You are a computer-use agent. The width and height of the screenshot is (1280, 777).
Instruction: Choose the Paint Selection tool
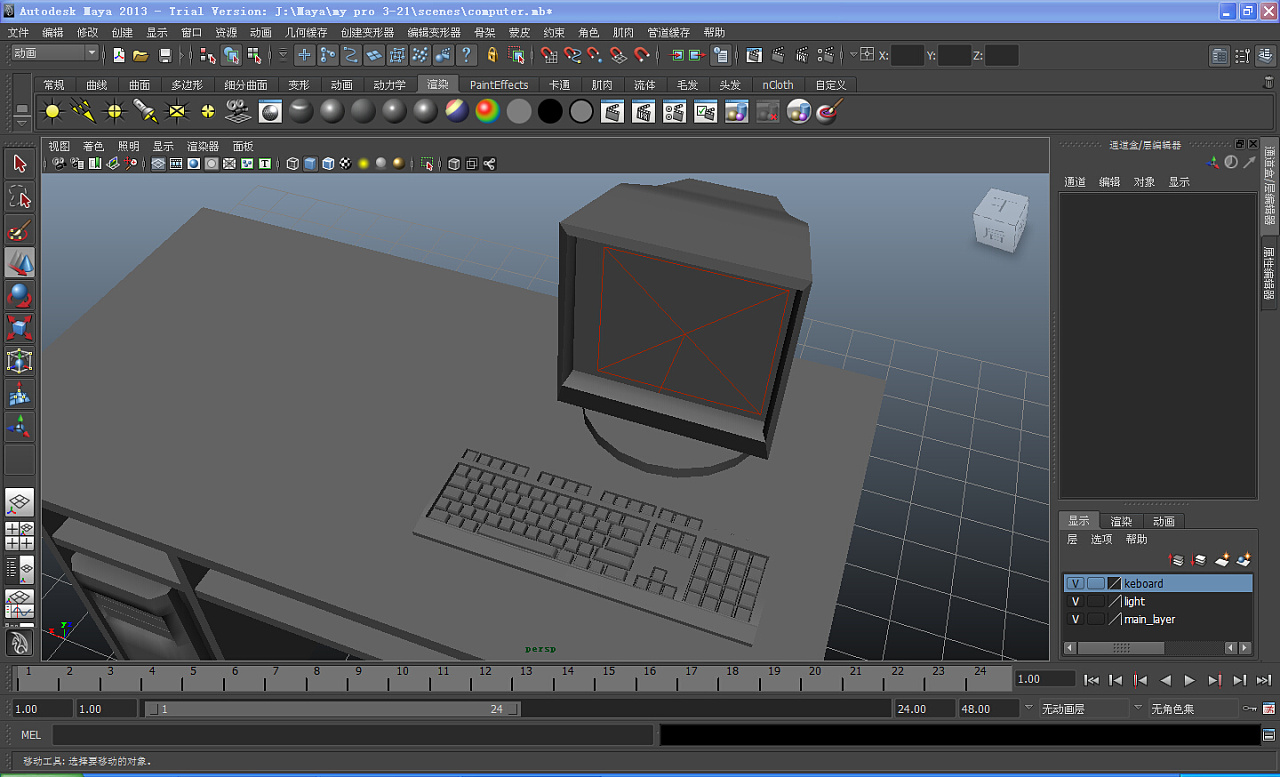(x=20, y=230)
